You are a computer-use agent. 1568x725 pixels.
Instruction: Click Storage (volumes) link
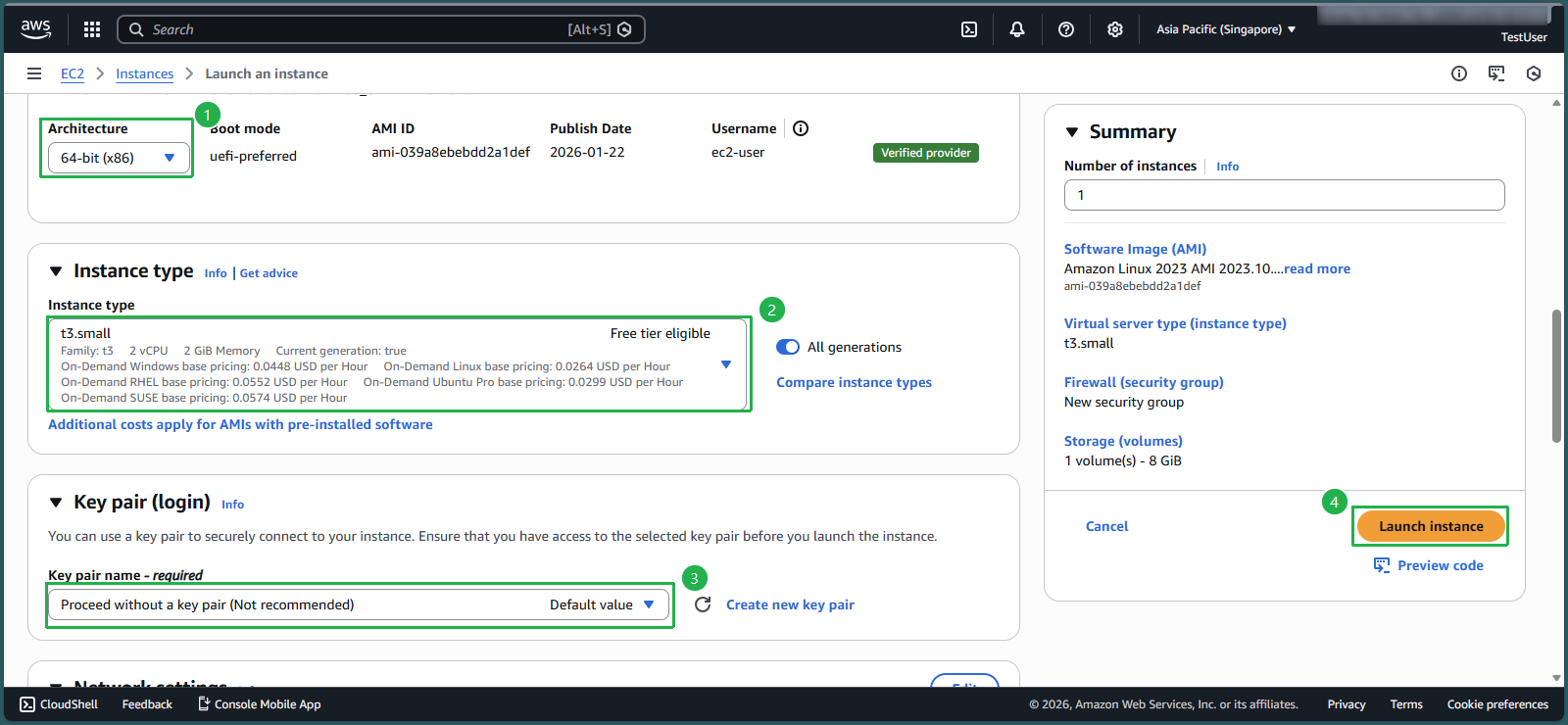(1123, 441)
